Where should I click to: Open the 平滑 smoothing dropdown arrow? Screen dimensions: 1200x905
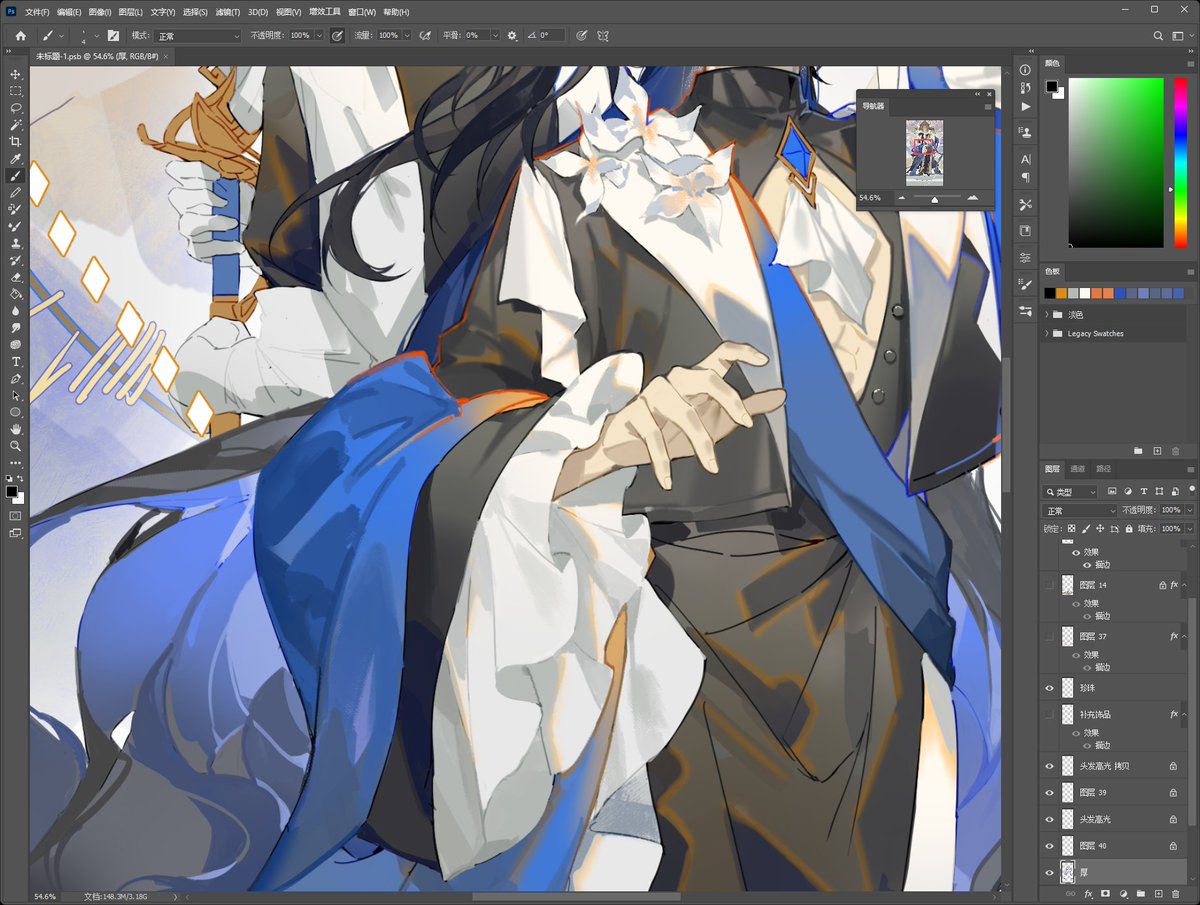click(x=496, y=35)
